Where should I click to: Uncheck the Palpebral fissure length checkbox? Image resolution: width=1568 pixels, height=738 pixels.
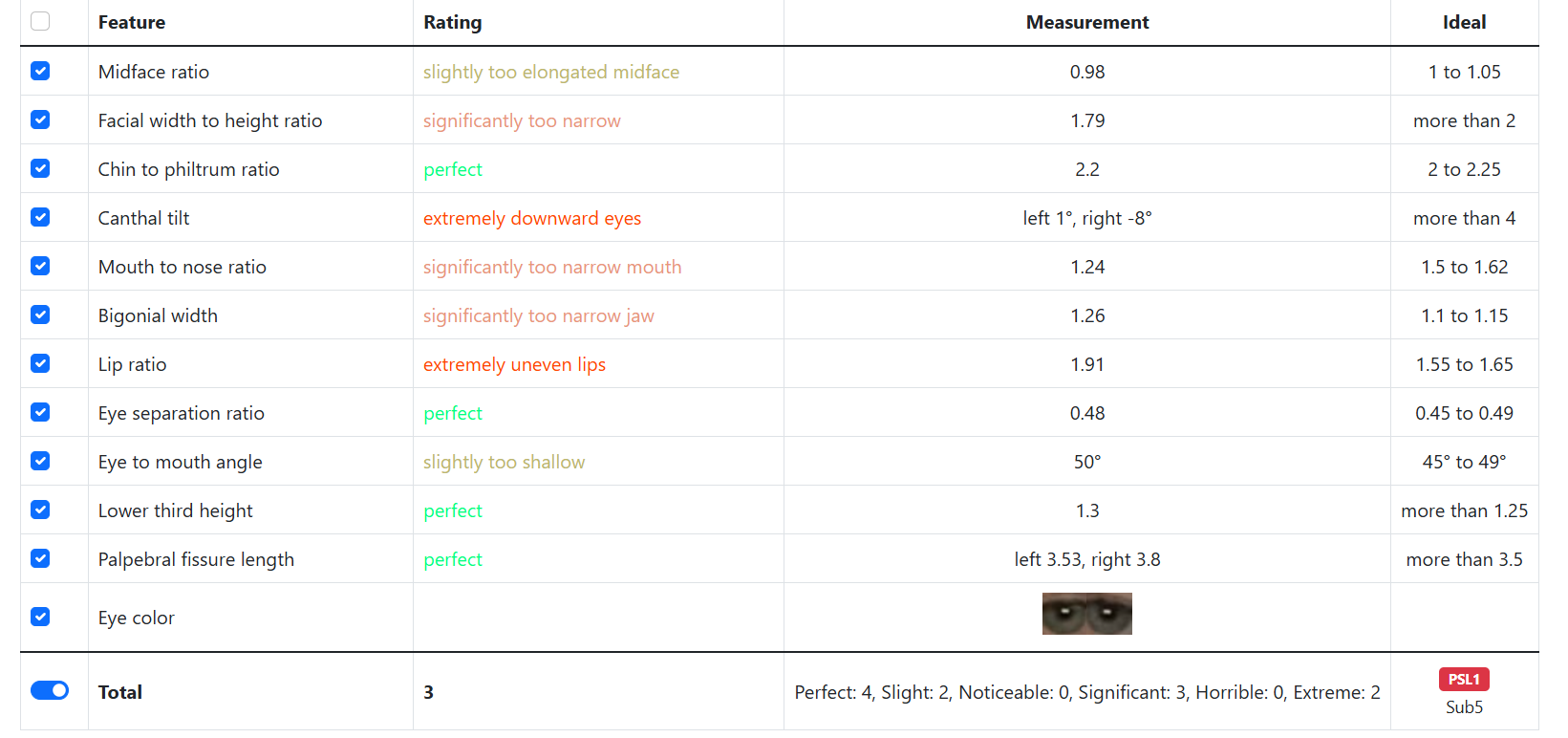(x=40, y=558)
